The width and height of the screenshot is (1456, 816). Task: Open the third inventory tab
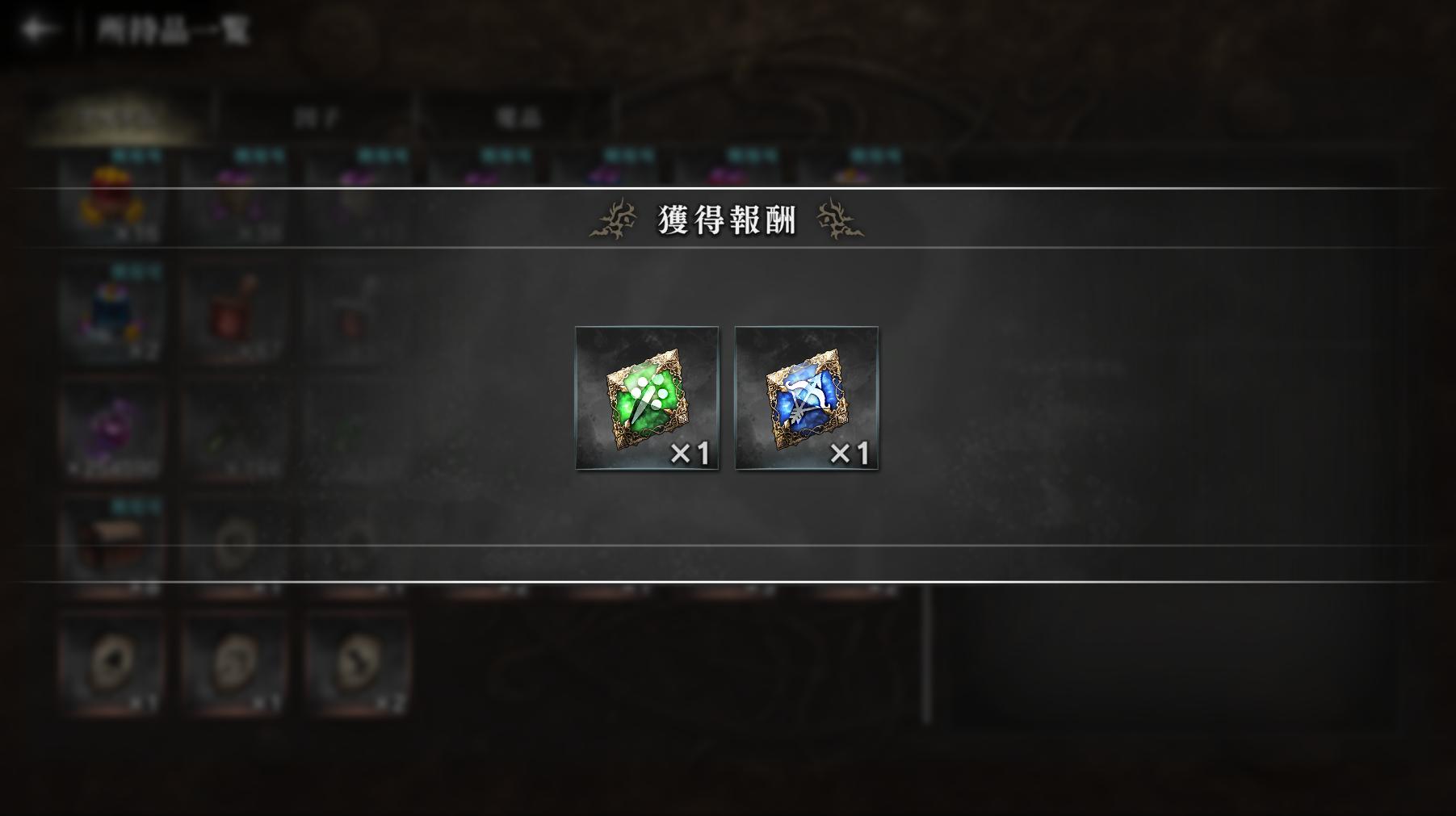(518, 118)
